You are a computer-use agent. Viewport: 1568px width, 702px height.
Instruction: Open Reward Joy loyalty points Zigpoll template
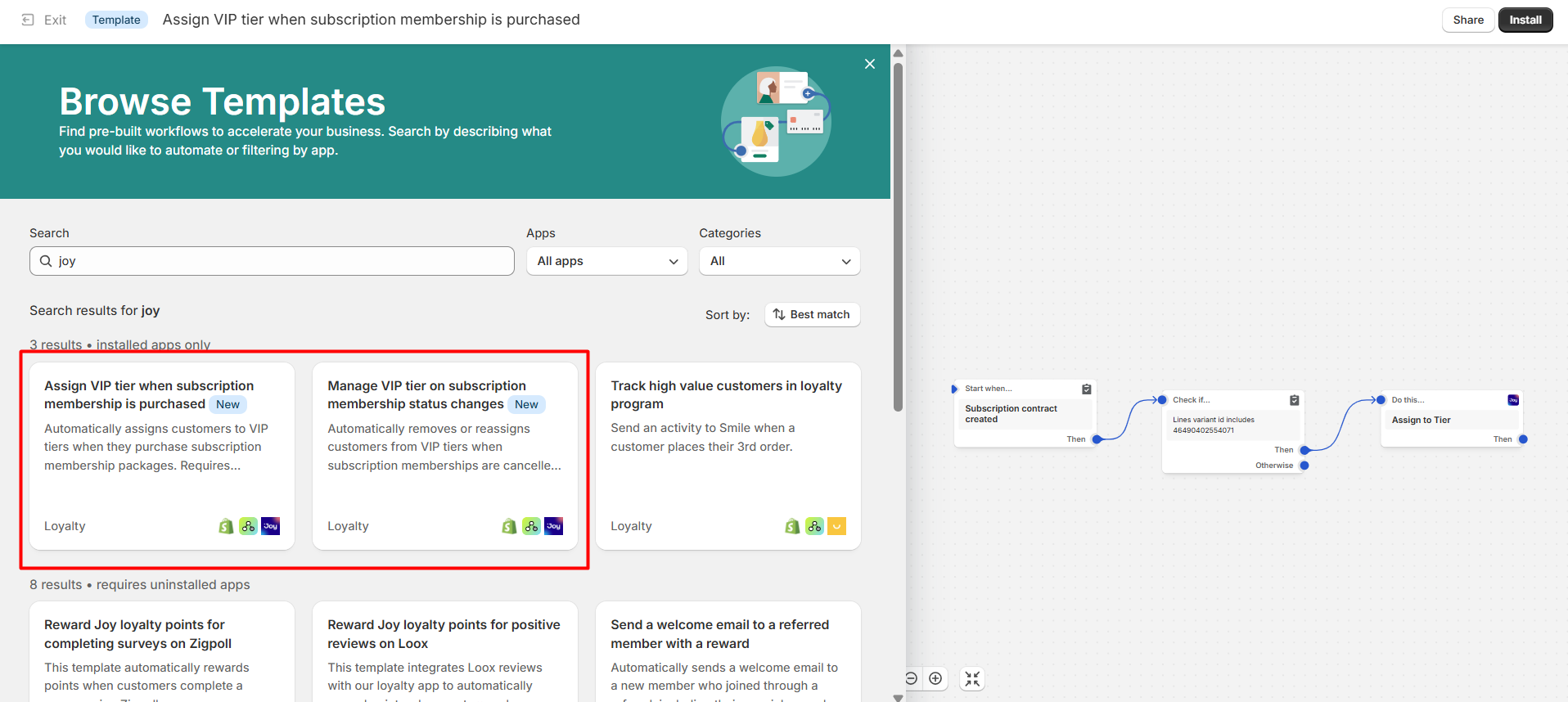coord(137,634)
